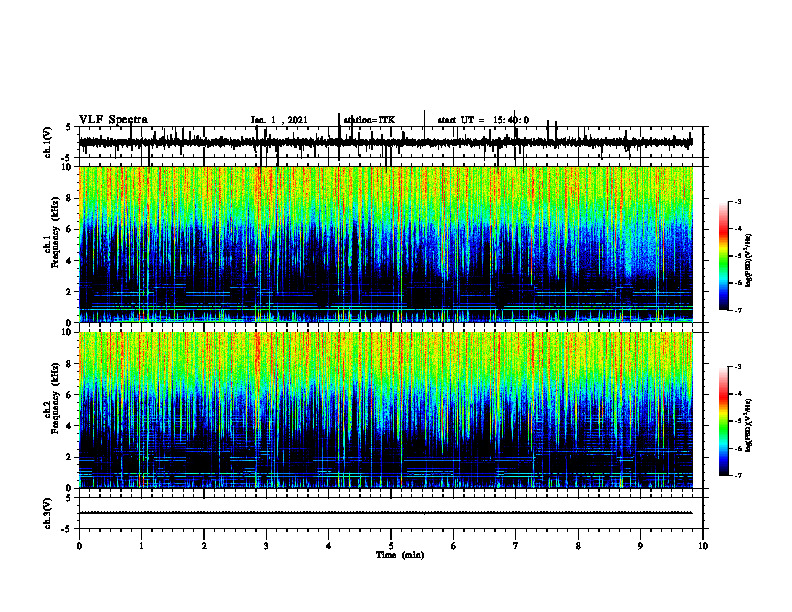
Task: Click time axis tick label "5"
Action: (x=391, y=546)
